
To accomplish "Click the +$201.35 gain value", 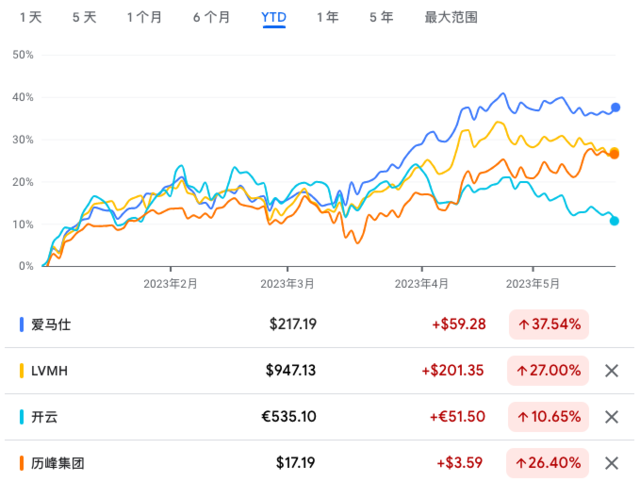I will [453, 370].
